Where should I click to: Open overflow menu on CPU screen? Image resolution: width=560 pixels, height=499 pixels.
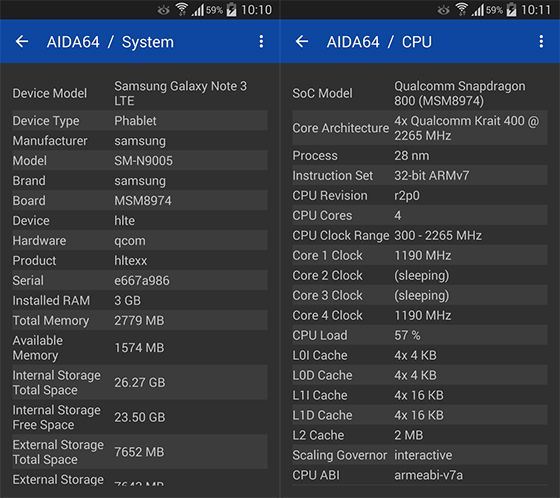(541, 41)
